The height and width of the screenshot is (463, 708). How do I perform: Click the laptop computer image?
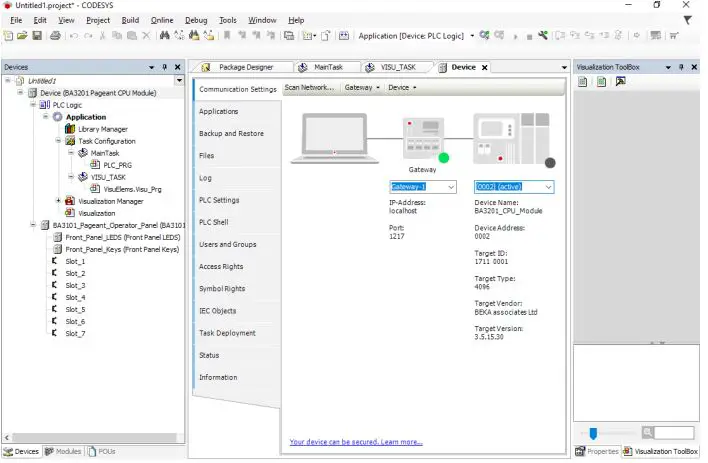point(335,137)
